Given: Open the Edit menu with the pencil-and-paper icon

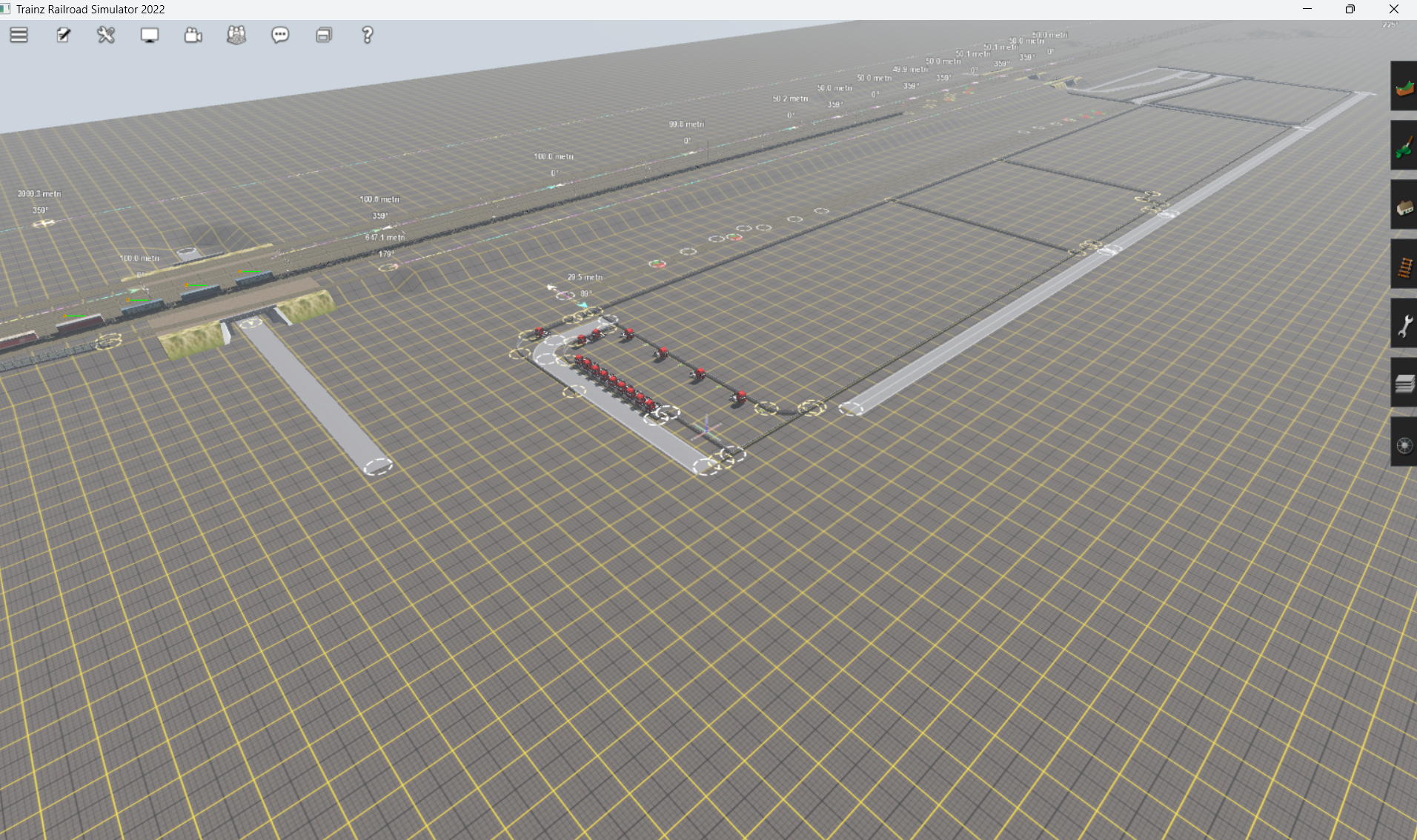Looking at the screenshot, I should 64,35.
